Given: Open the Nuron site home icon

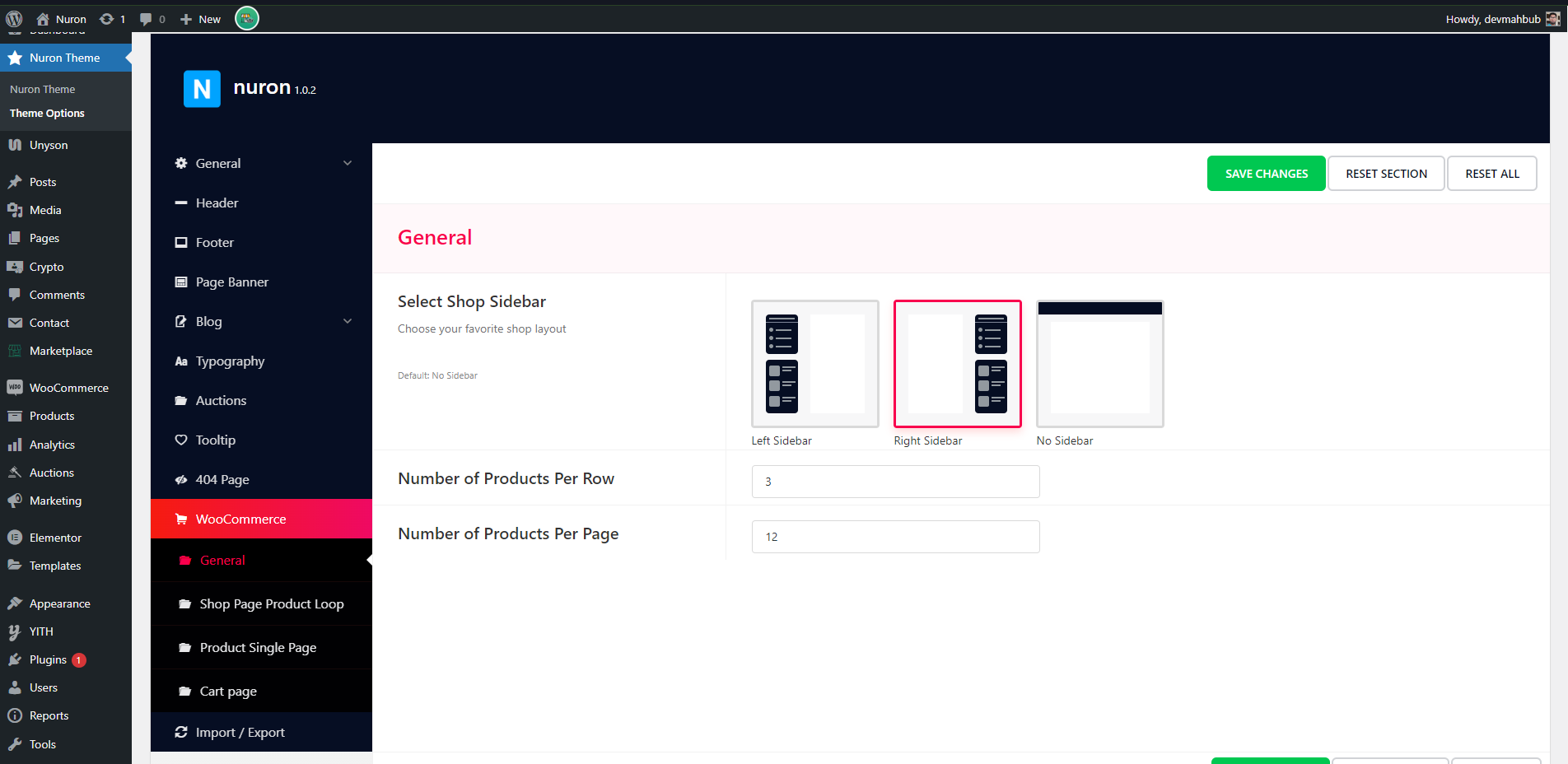Looking at the screenshot, I should point(43,19).
